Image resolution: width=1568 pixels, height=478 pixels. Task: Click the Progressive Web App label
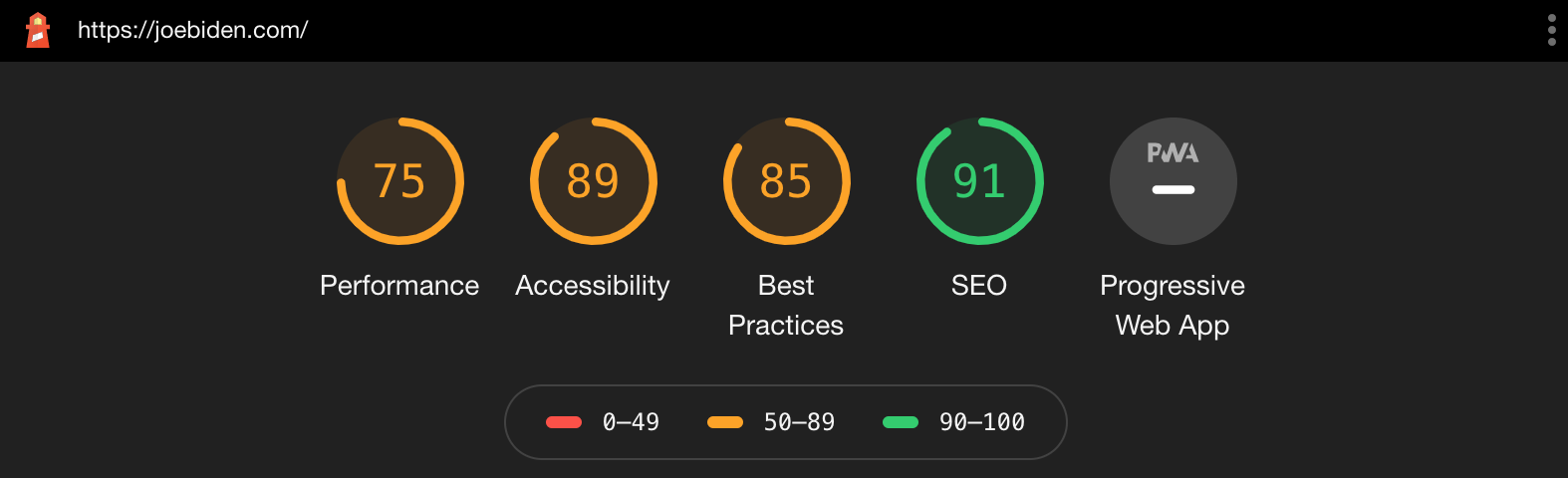pyautogui.click(x=1173, y=306)
